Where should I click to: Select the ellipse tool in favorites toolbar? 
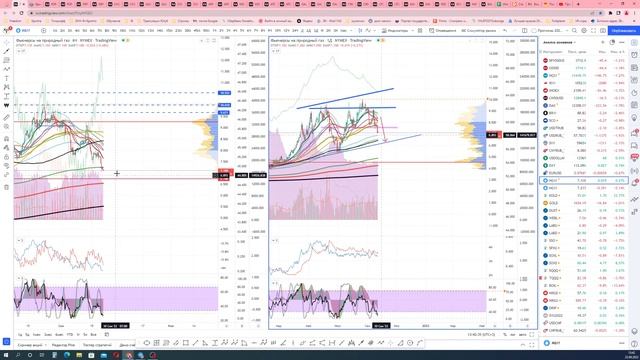pos(147,343)
